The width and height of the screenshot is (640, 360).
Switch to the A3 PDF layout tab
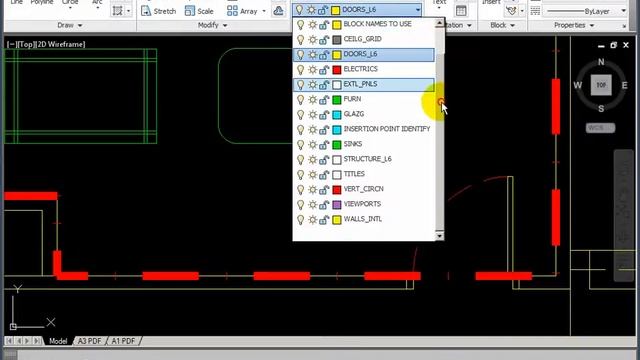(x=89, y=341)
